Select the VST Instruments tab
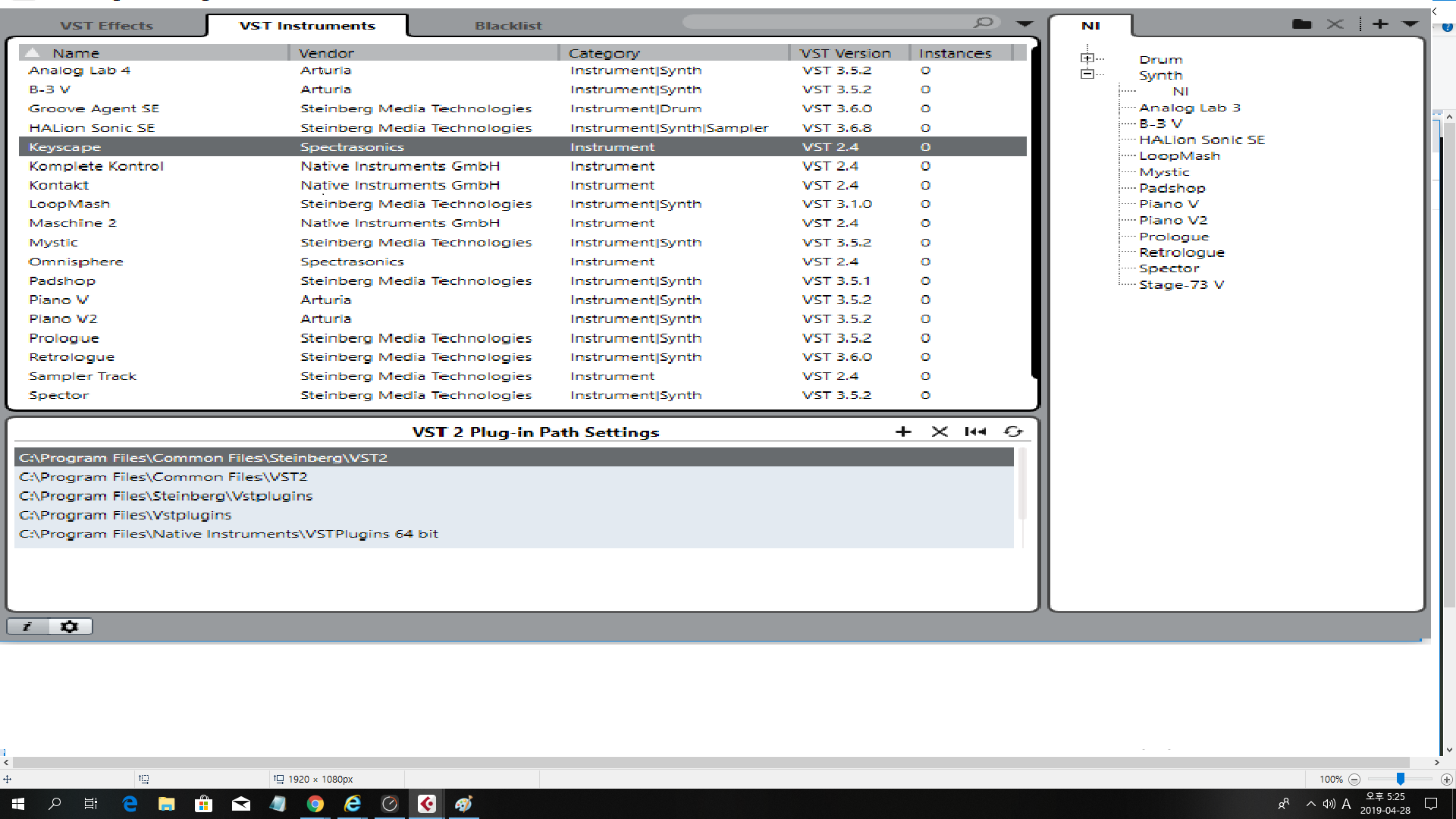The image size is (1456, 819). coord(307,26)
